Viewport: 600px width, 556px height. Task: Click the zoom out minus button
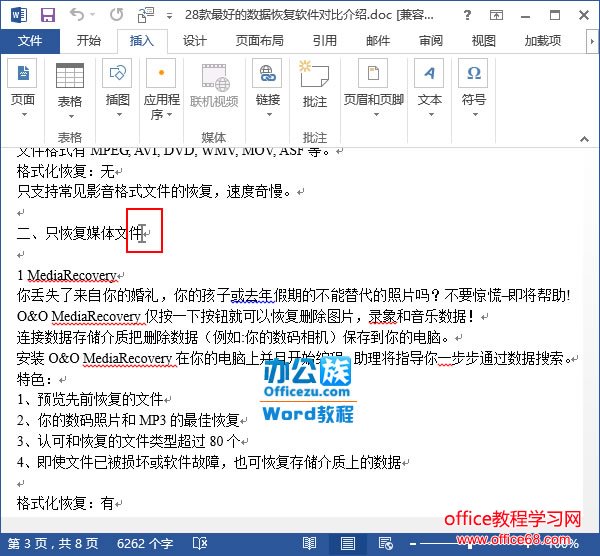click(413, 544)
